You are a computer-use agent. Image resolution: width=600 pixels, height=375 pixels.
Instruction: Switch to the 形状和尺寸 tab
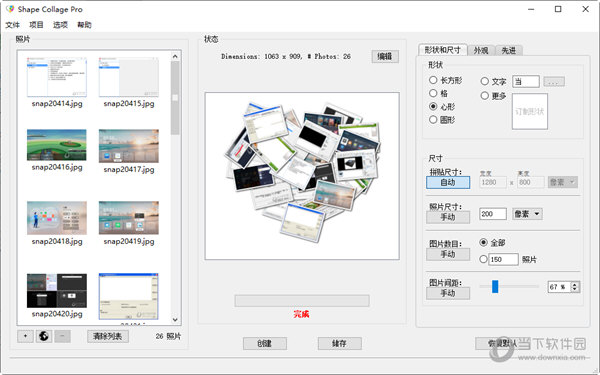pyautogui.click(x=443, y=50)
